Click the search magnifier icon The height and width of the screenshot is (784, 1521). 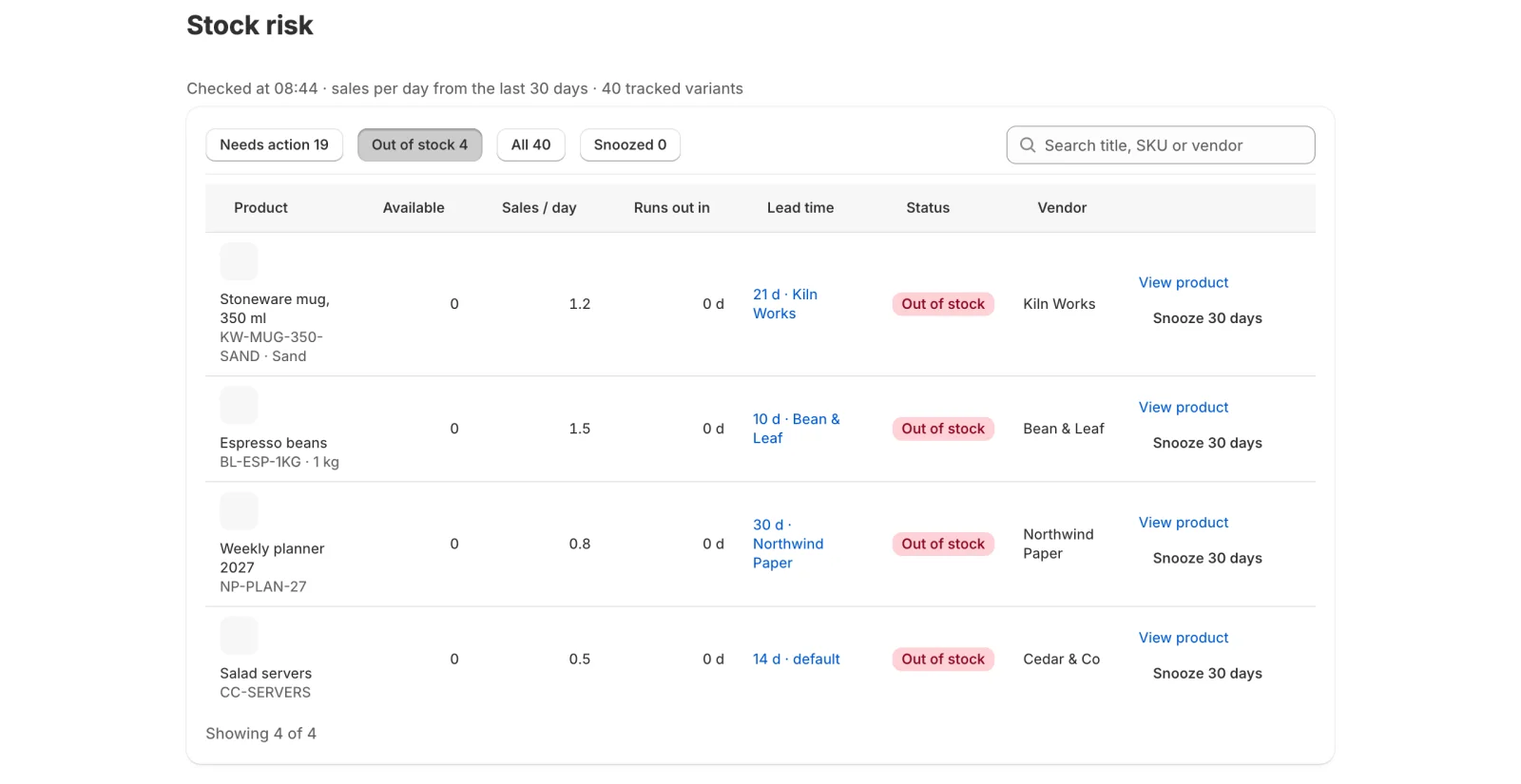(x=1028, y=145)
